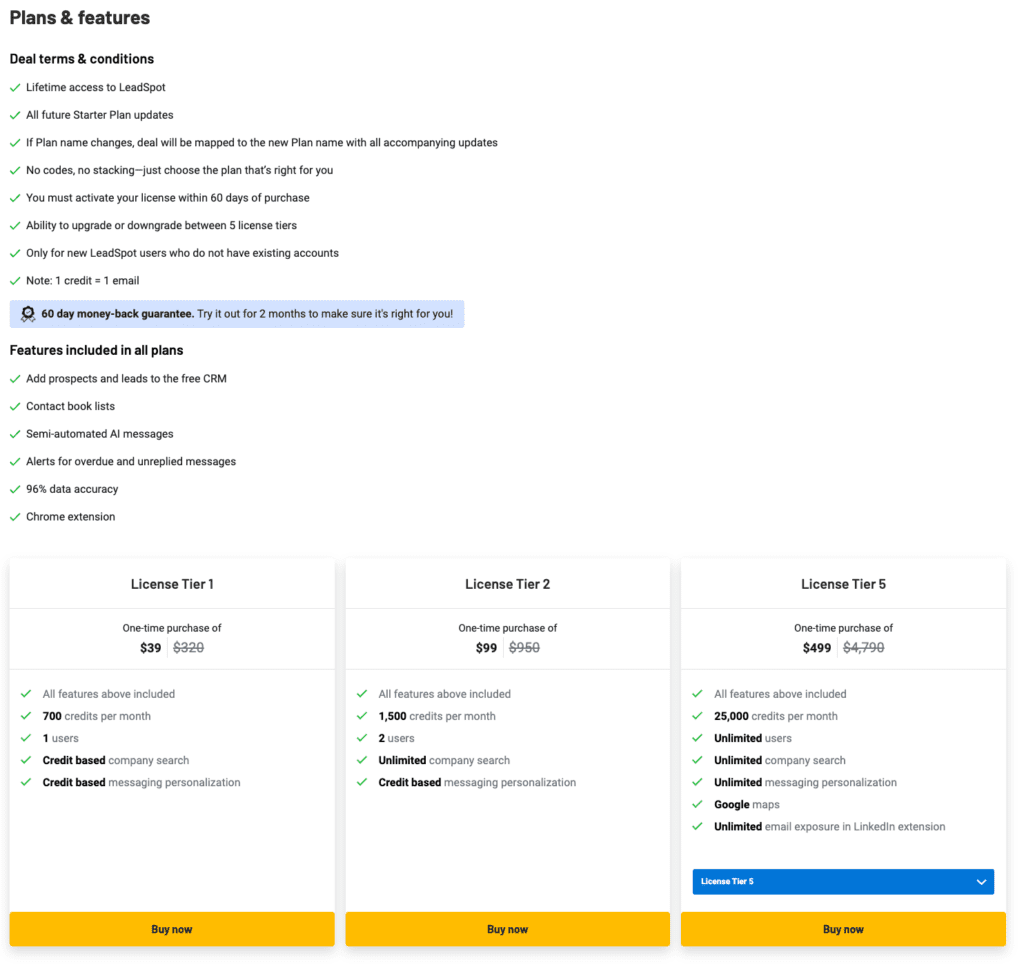Click the $39 price text
The image size is (1024, 965).
coord(150,648)
